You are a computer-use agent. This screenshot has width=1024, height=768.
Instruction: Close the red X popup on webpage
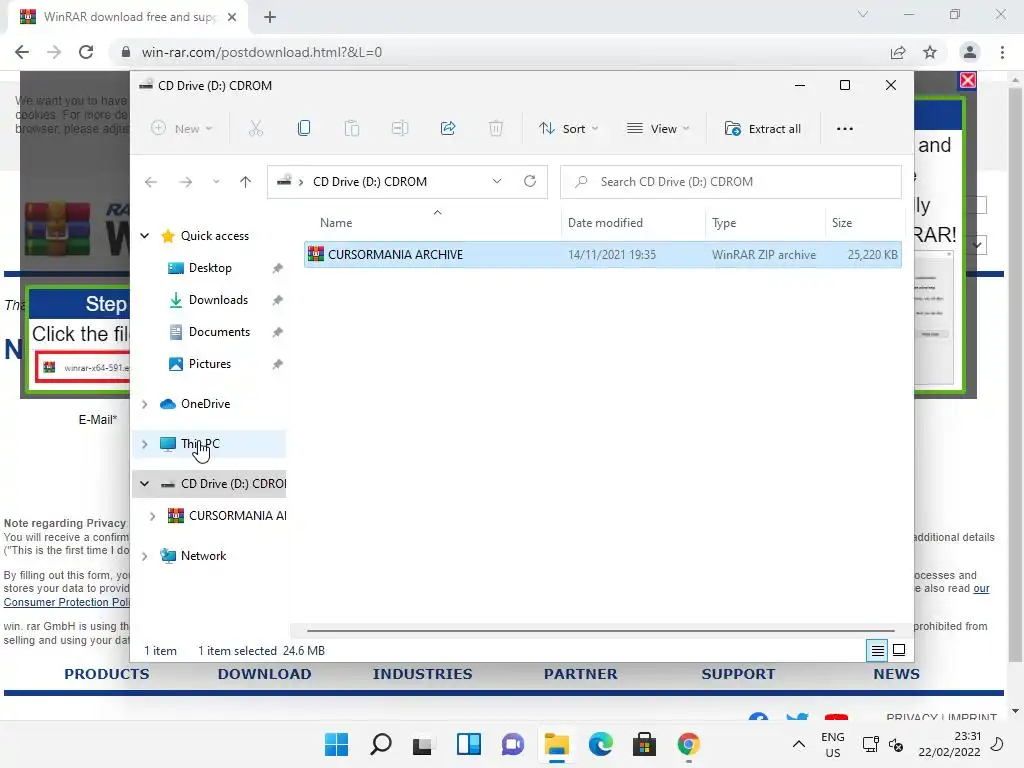click(967, 80)
